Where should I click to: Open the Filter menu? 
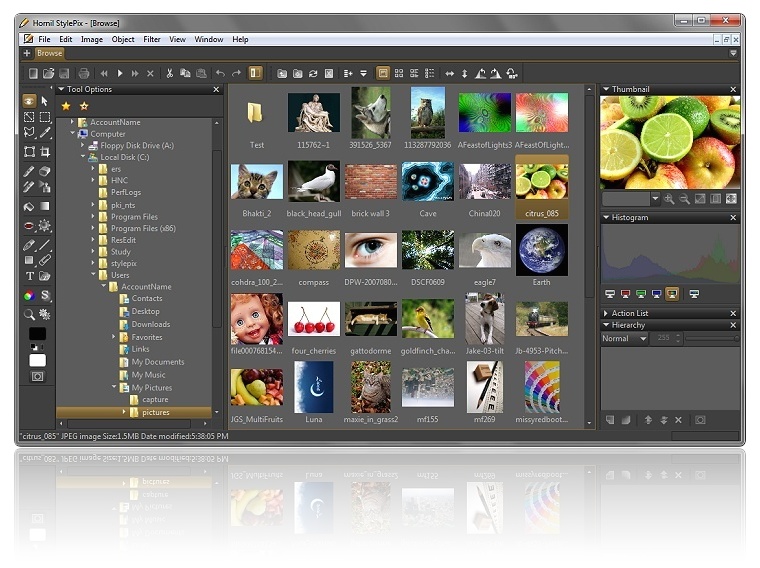pyautogui.click(x=151, y=39)
